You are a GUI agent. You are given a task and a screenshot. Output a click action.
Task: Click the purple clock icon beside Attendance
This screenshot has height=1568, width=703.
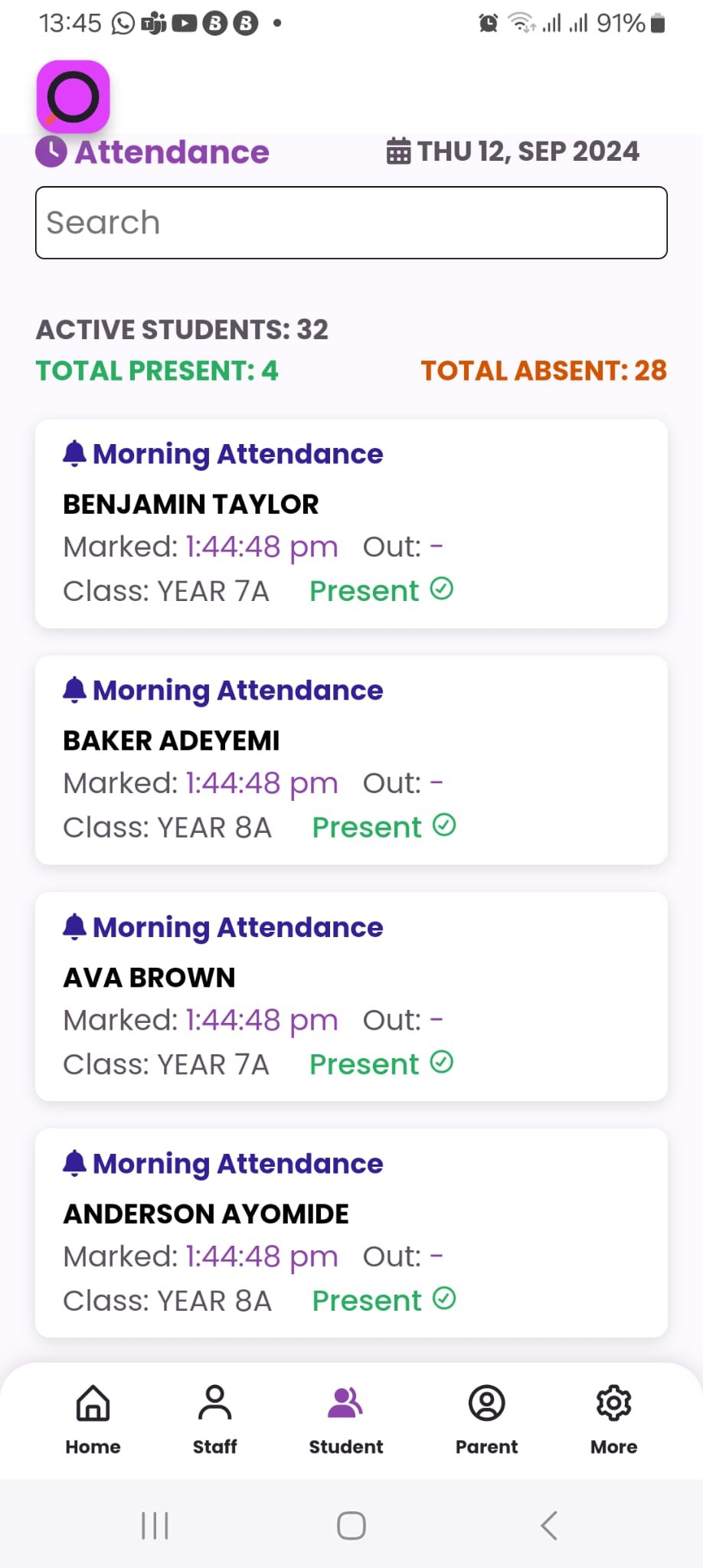click(51, 152)
